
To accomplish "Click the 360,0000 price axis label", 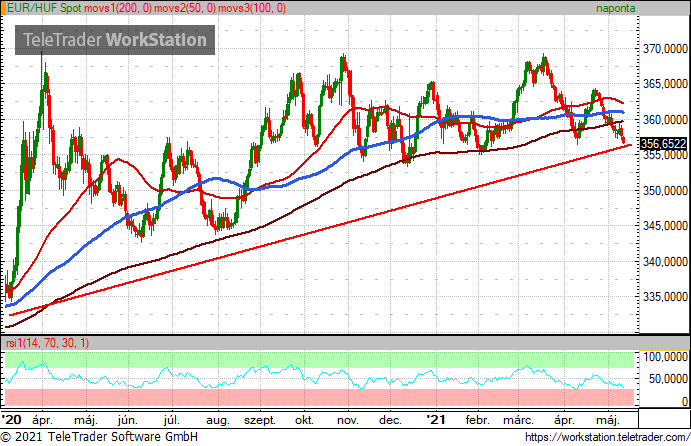I will [x=665, y=119].
